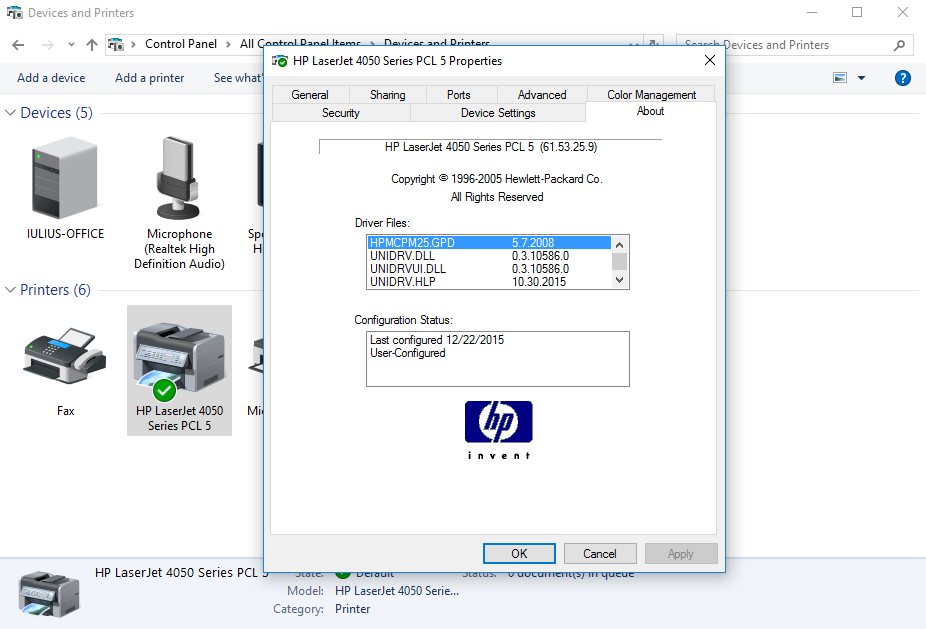Switch to the Advanced tab
Image resolution: width=926 pixels, height=629 pixels.
pyautogui.click(x=542, y=95)
